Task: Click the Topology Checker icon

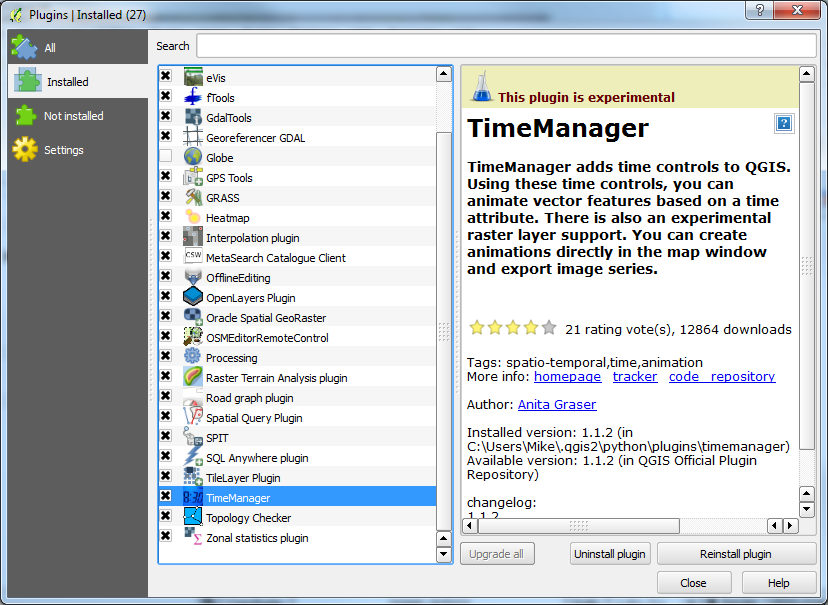Action: pos(193,517)
